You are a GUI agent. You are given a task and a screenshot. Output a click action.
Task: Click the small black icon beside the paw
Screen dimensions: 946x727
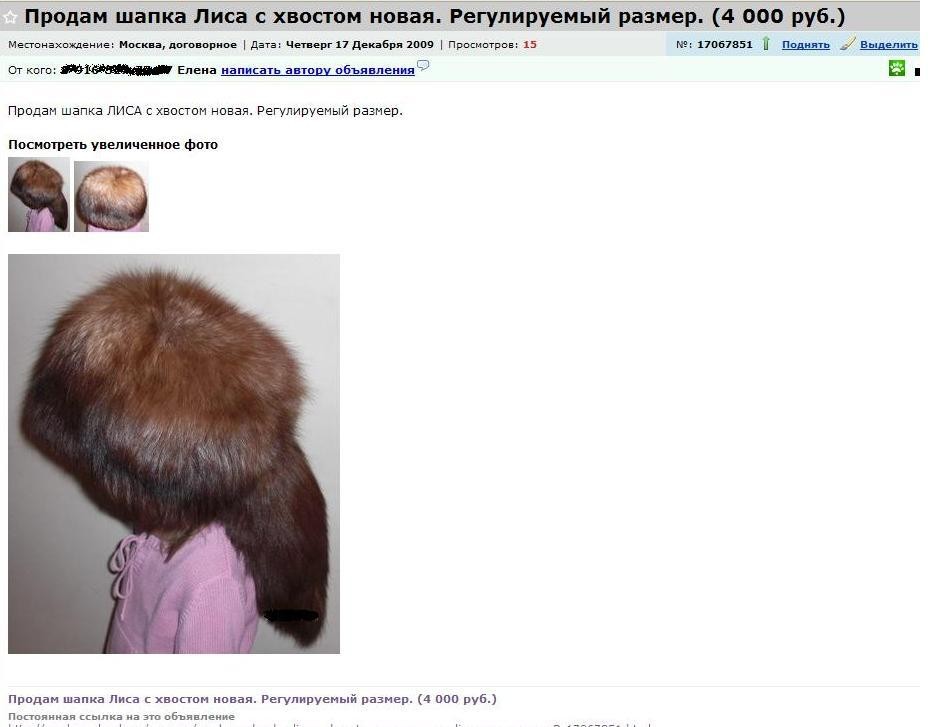(x=917, y=72)
